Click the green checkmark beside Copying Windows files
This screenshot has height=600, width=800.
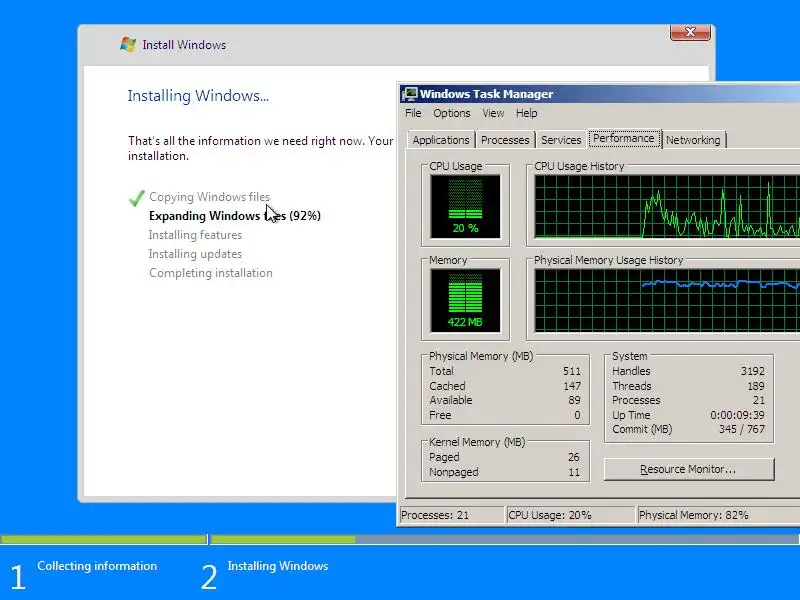point(137,197)
